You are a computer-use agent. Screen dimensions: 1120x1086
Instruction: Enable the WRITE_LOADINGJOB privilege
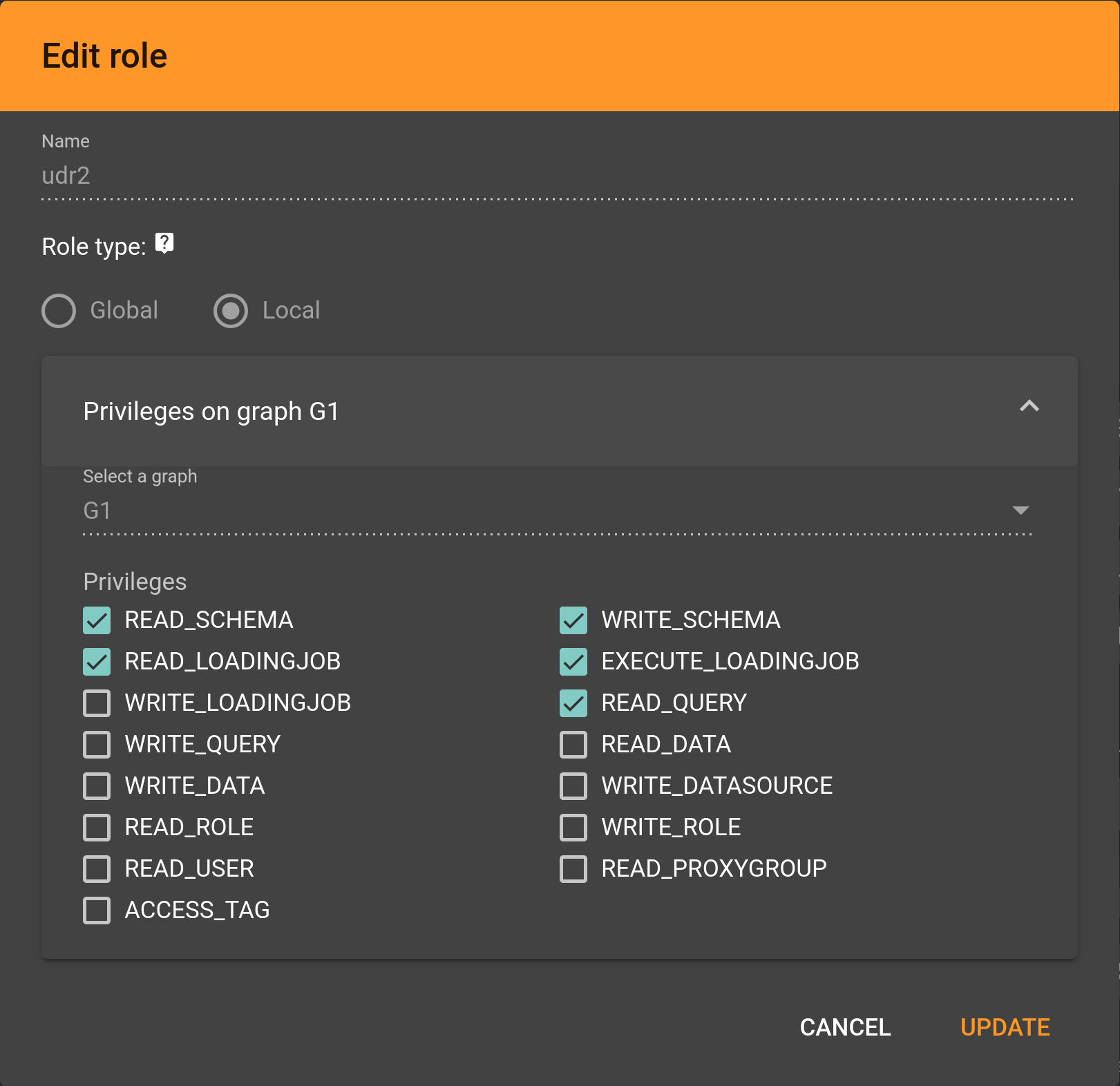tap(97, 703)
